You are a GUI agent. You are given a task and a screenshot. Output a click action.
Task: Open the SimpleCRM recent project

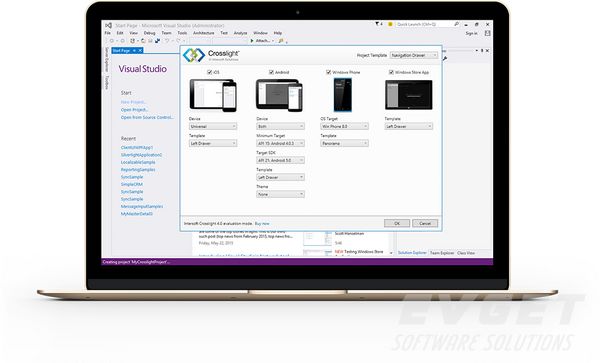(x=132, y=184)
